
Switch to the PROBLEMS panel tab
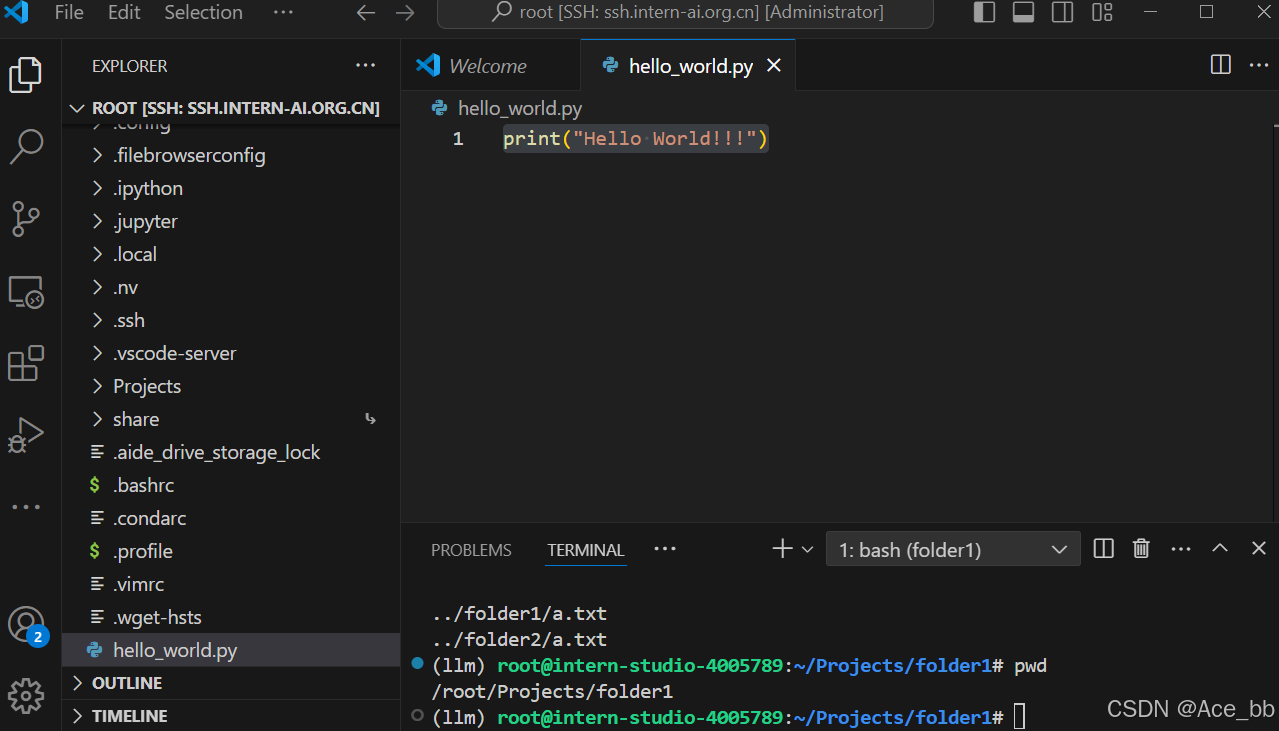471,550
